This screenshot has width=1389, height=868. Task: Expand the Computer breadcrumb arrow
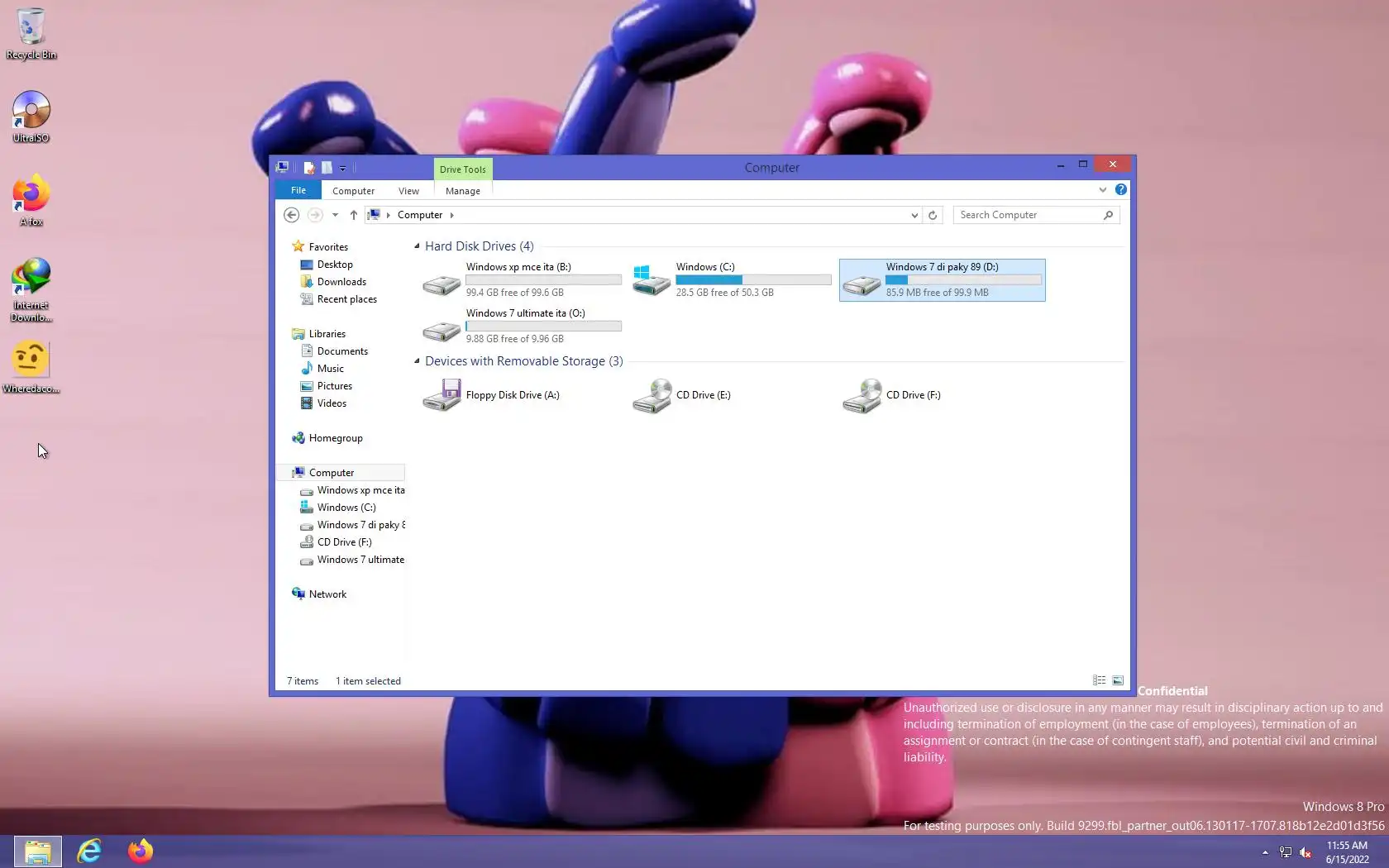(x=451, y=215)
